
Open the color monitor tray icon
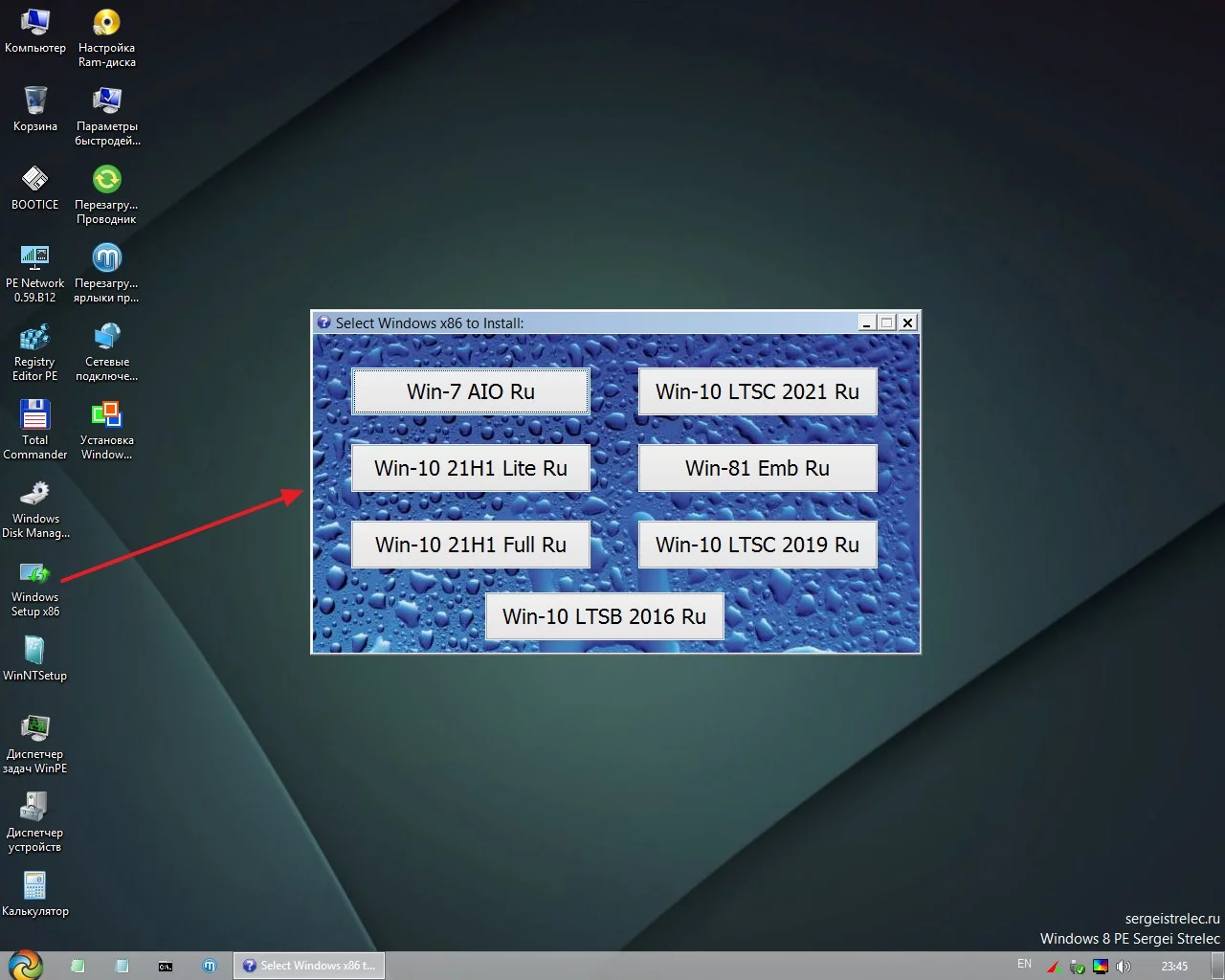coord(1100,966)
